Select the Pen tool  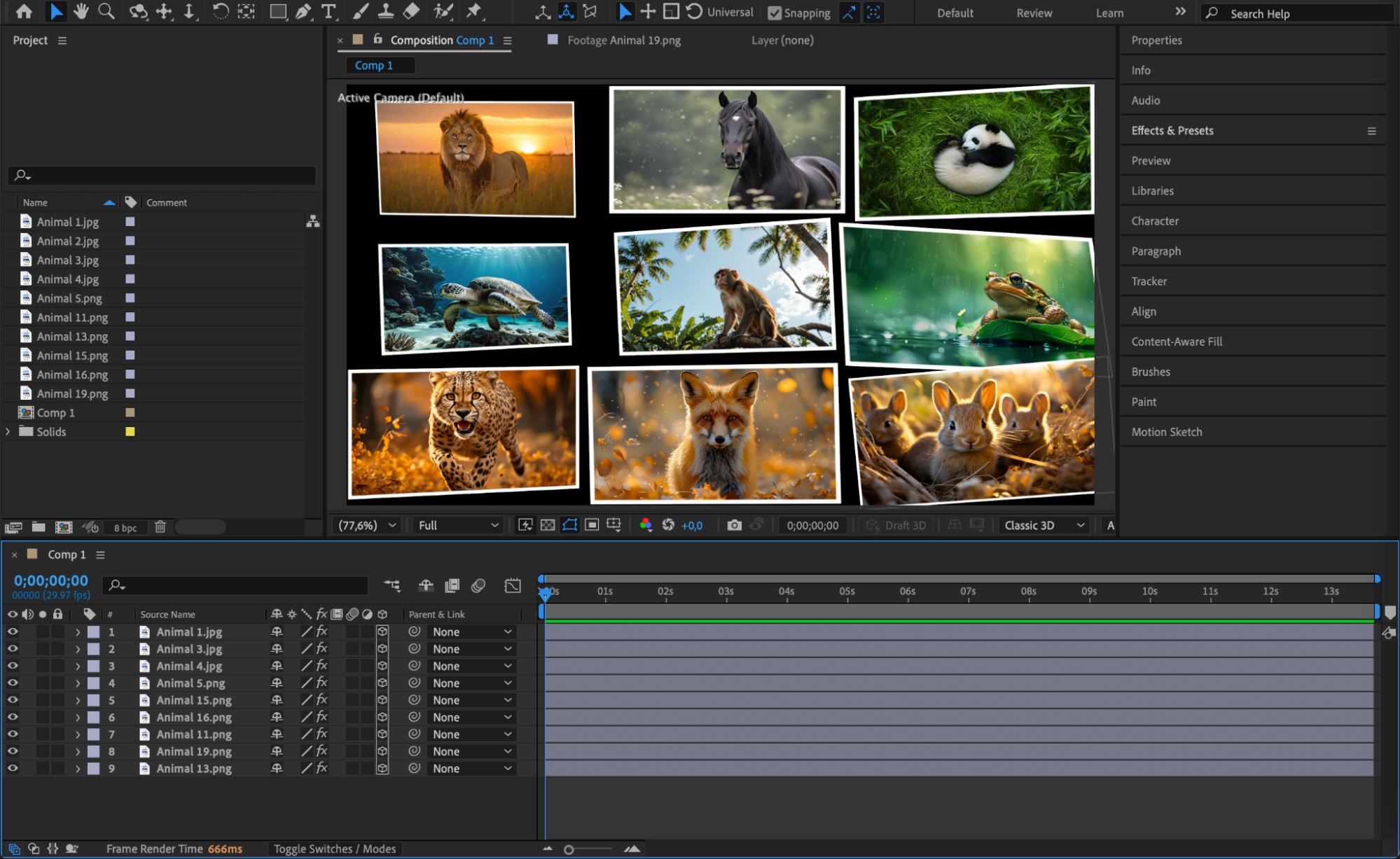pos(303,11)
